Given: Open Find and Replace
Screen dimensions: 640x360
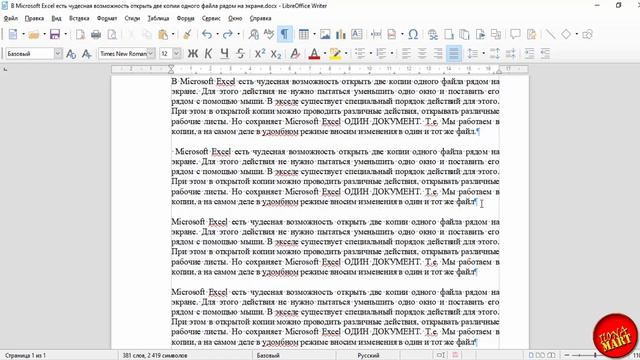Looking at the screenshot, I should [x=253, y=34].
